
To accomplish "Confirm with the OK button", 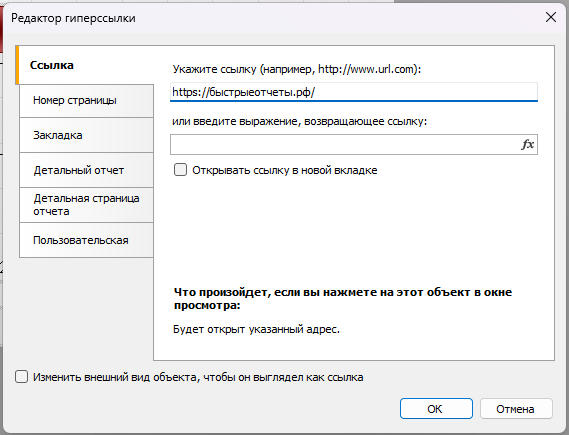I will pyautogui.click(x=436, y=409).
